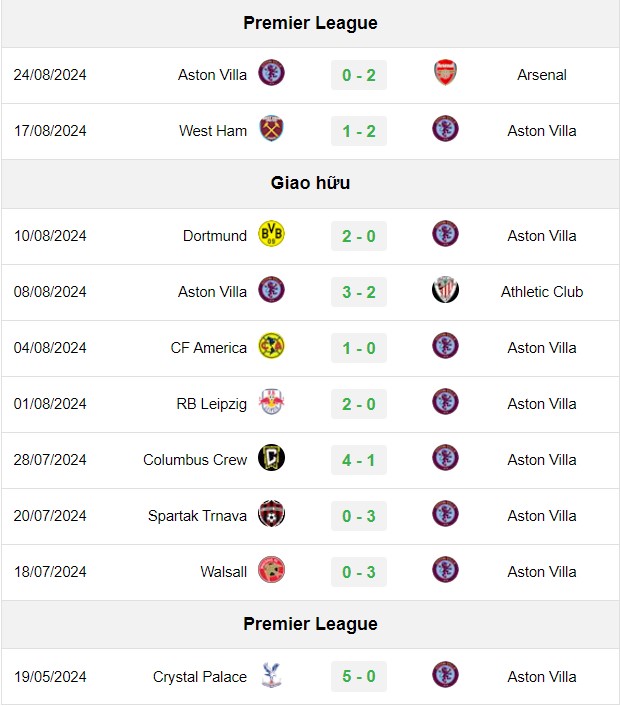Open the 1 - 2 West Ham score

pyautogui.click(x=359, y=131)
